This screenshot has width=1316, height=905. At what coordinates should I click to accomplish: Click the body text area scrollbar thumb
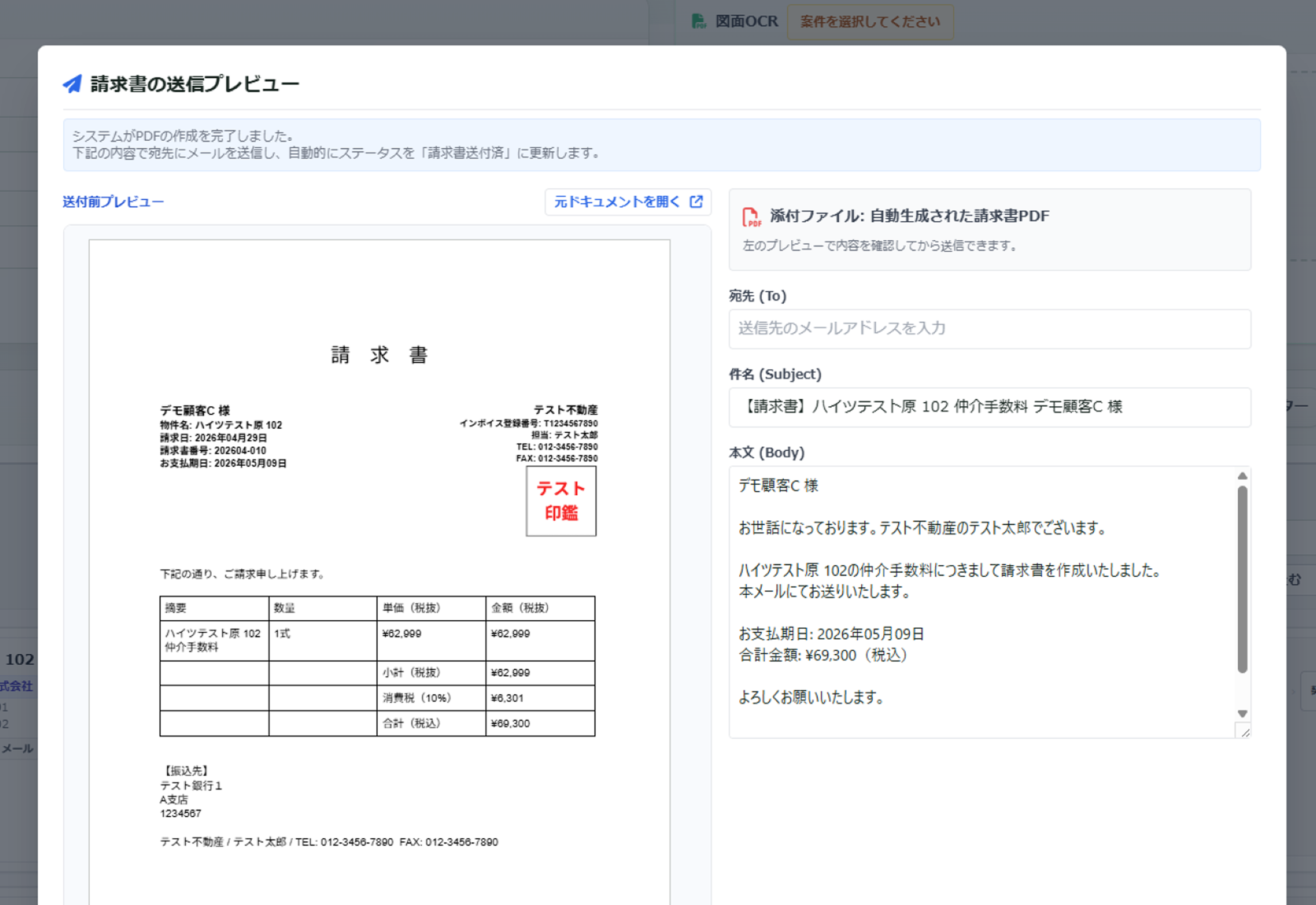pyautogui.click(x=1242, y=579)
